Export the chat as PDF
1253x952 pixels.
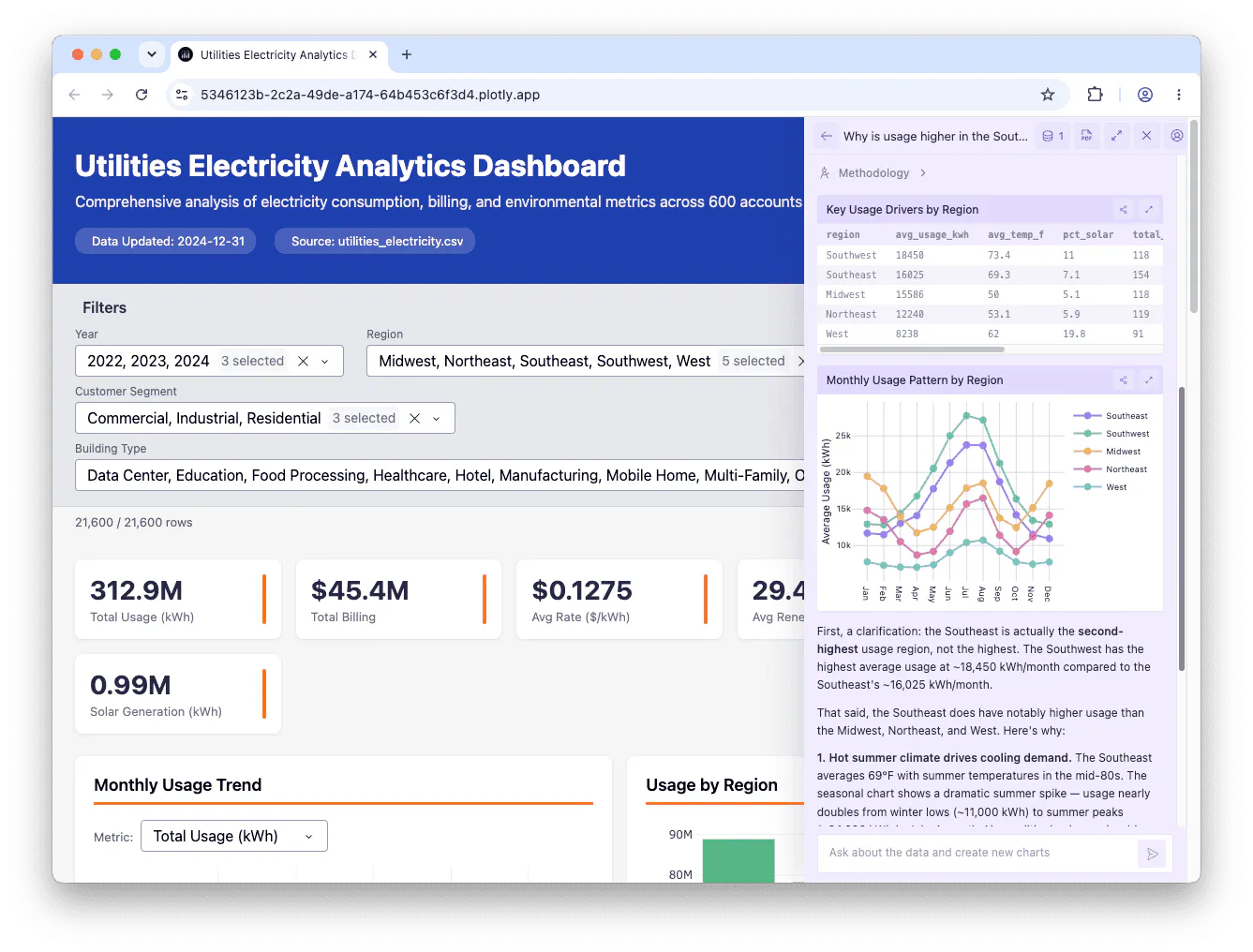[x=1086, y=136]
